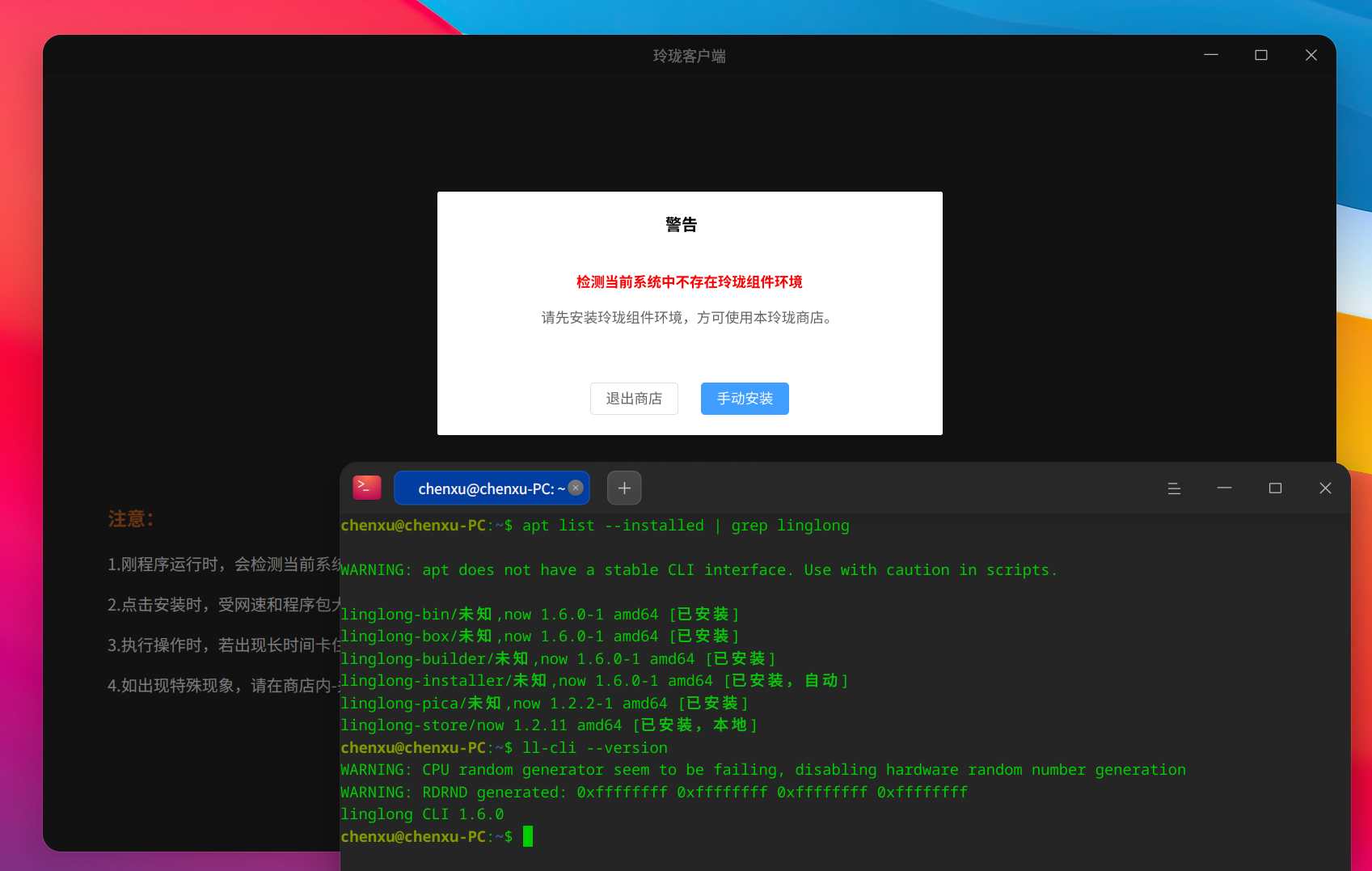Click the terminal app icon in the terminal title bar
This screenshot has width=1372, height=871.
click(367, 488)
